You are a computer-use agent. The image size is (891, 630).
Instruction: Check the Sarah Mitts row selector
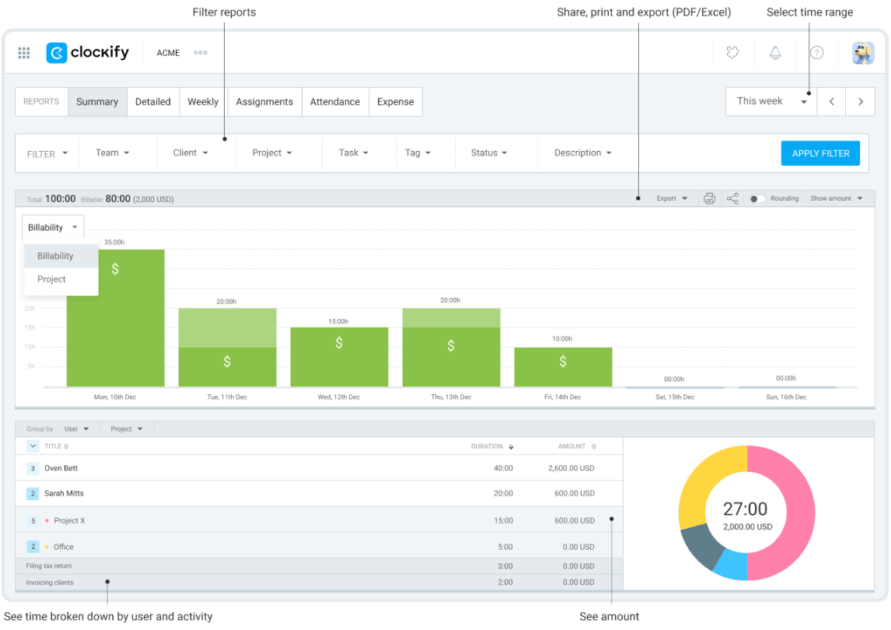[x=31, y=493]
